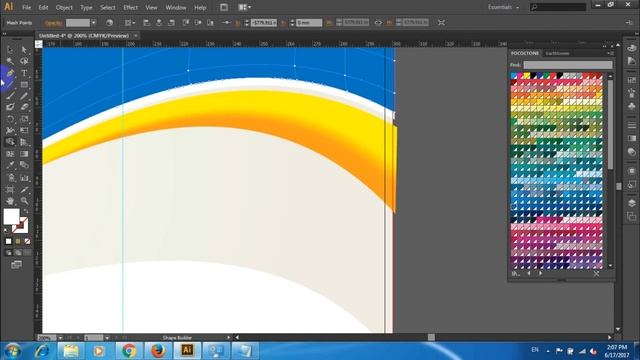Choose the Perspective Grid tool
This screenshot has height=360, width=640.
(x=24, y=142)
